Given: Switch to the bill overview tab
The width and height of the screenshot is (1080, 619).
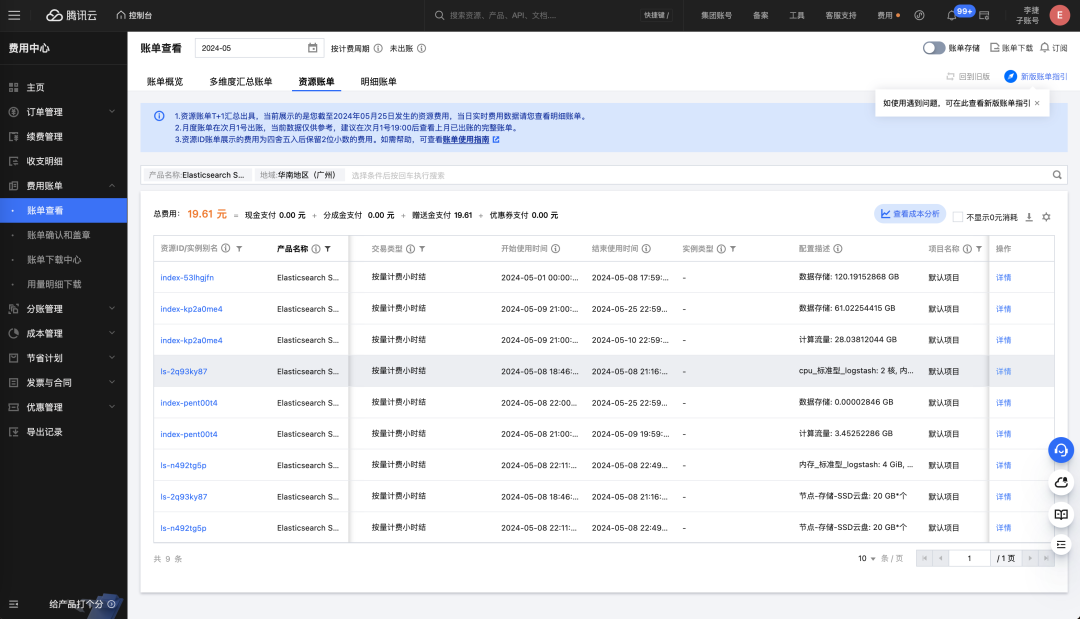Looking at the screenshot, I should 165,81.
